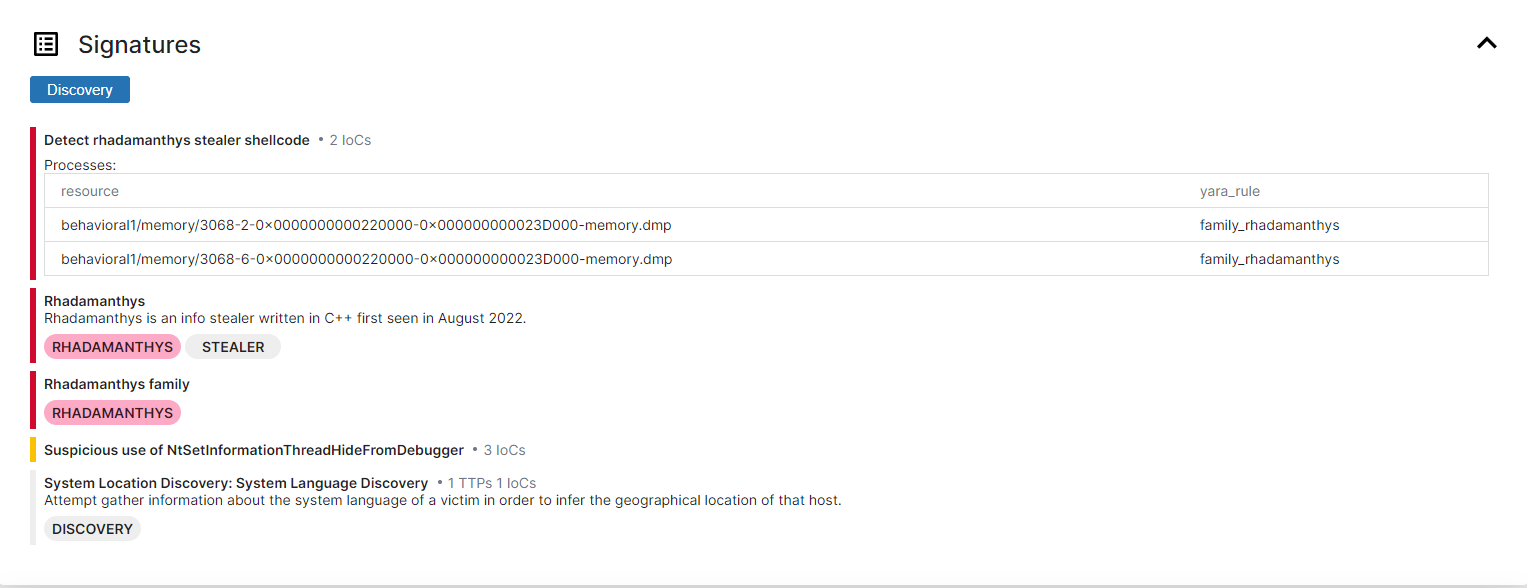The height and width of the screenshot is (588, 1527).
Task: Collapse the Signatures section chevron
Action: tap(1487, 43)
